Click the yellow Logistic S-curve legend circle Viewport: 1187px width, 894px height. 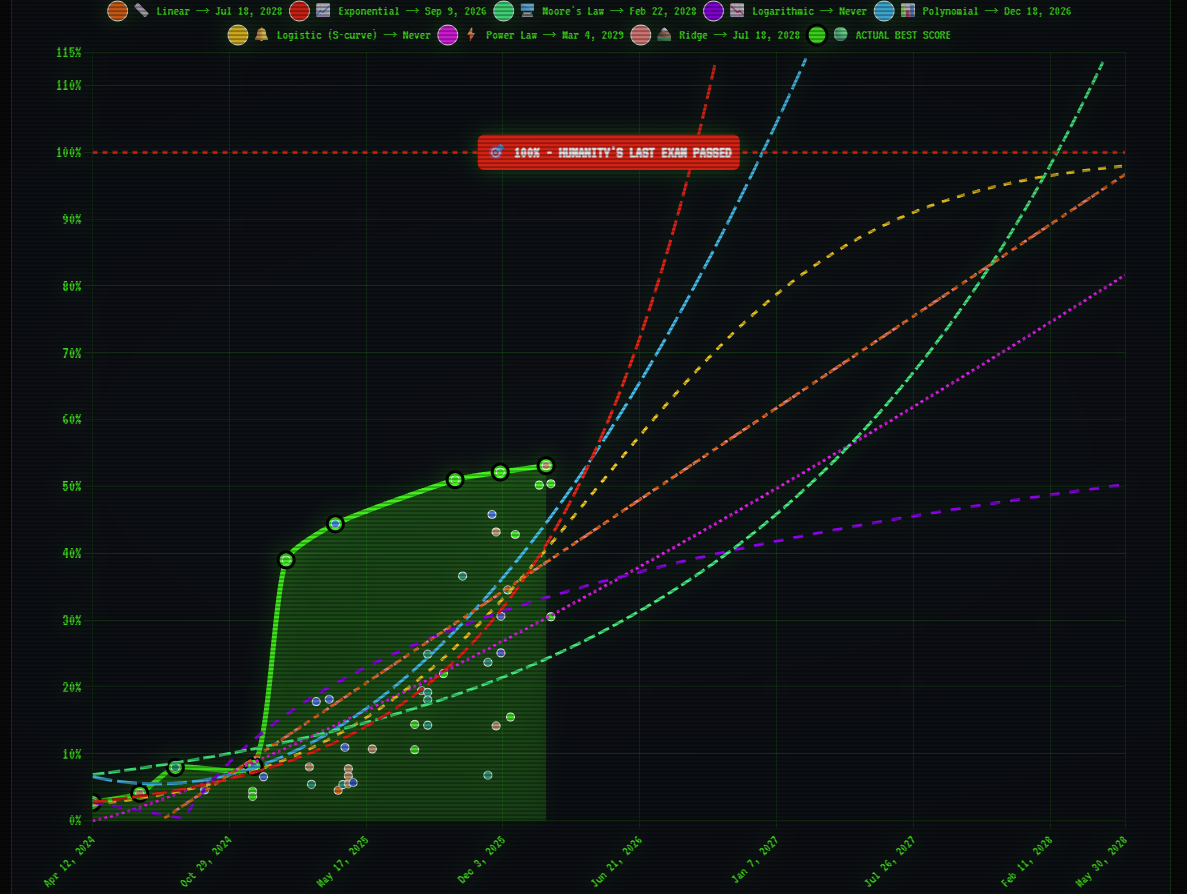(237, 35)
